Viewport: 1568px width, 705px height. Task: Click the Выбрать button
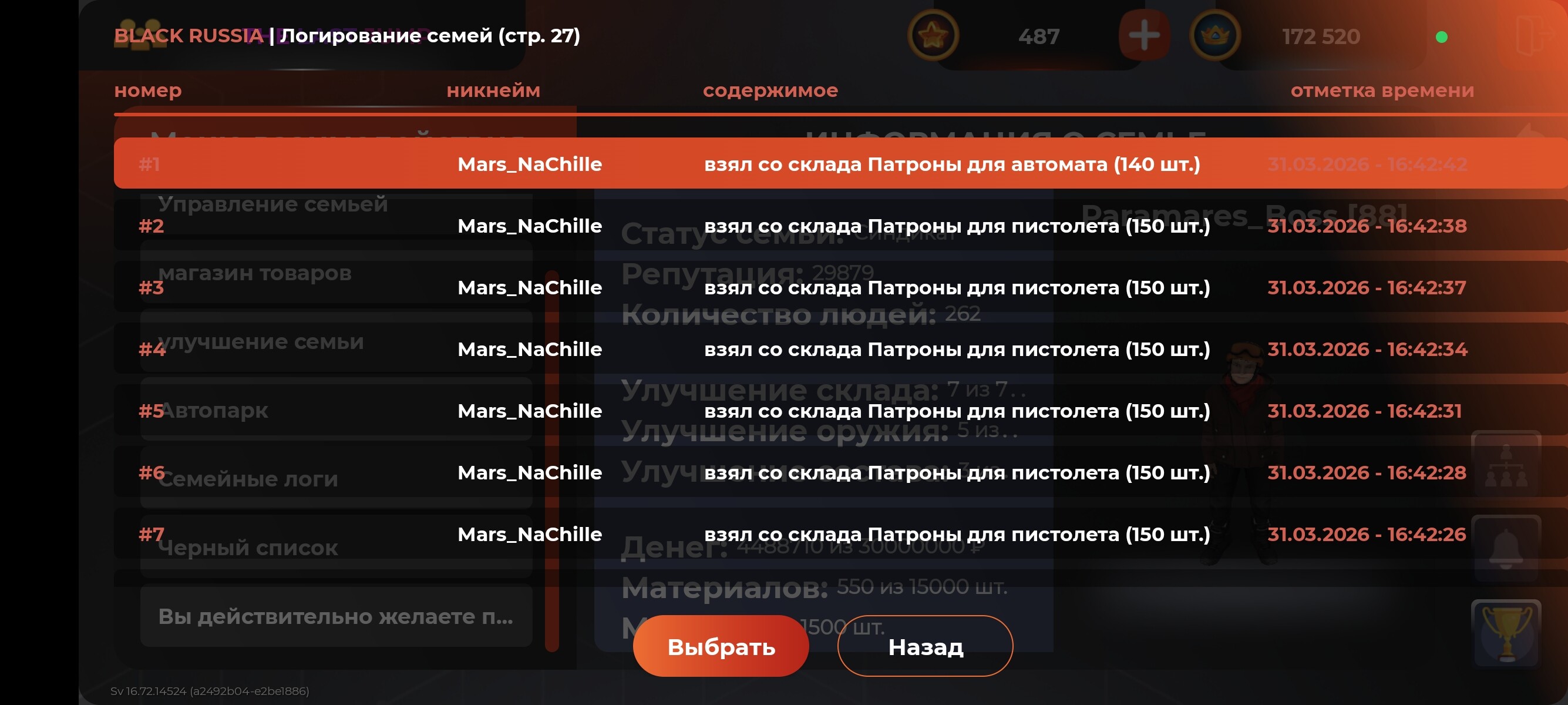pos(721,646)
